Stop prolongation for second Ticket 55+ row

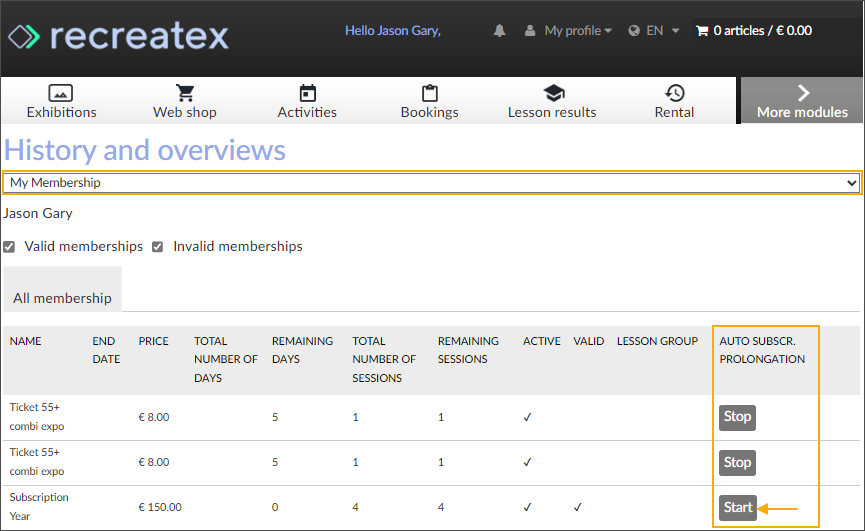[x=737, y=463]
